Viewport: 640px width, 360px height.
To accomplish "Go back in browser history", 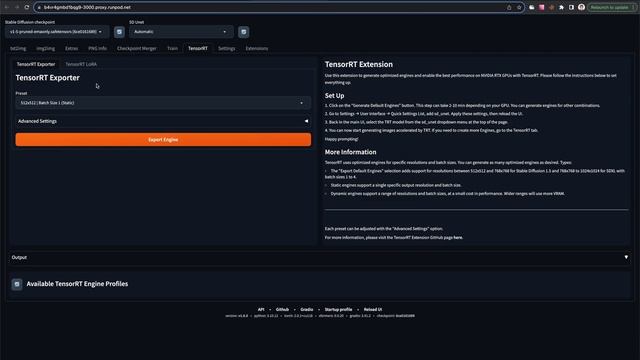I will [7, 7].
